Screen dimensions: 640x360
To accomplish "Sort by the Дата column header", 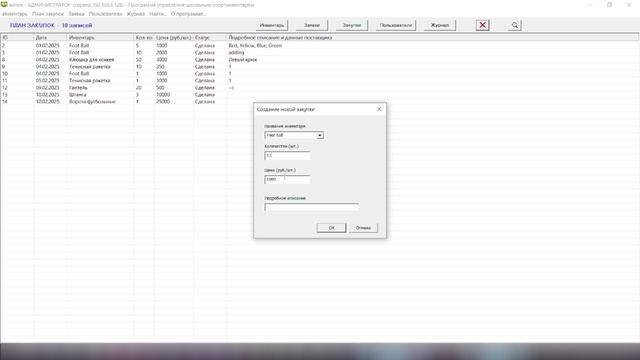I will point(50,38).
